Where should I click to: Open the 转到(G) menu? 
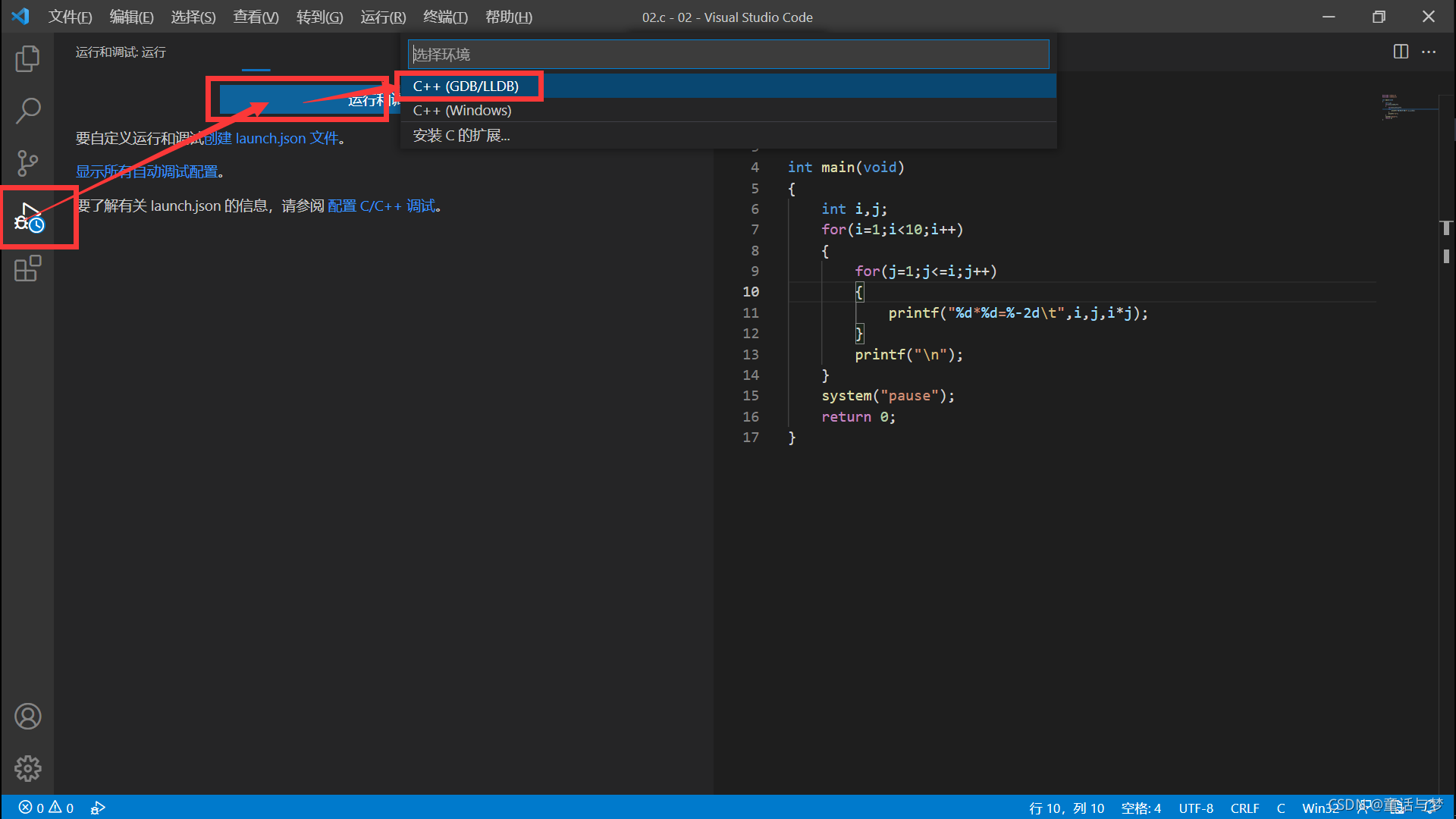click(320, 17)
